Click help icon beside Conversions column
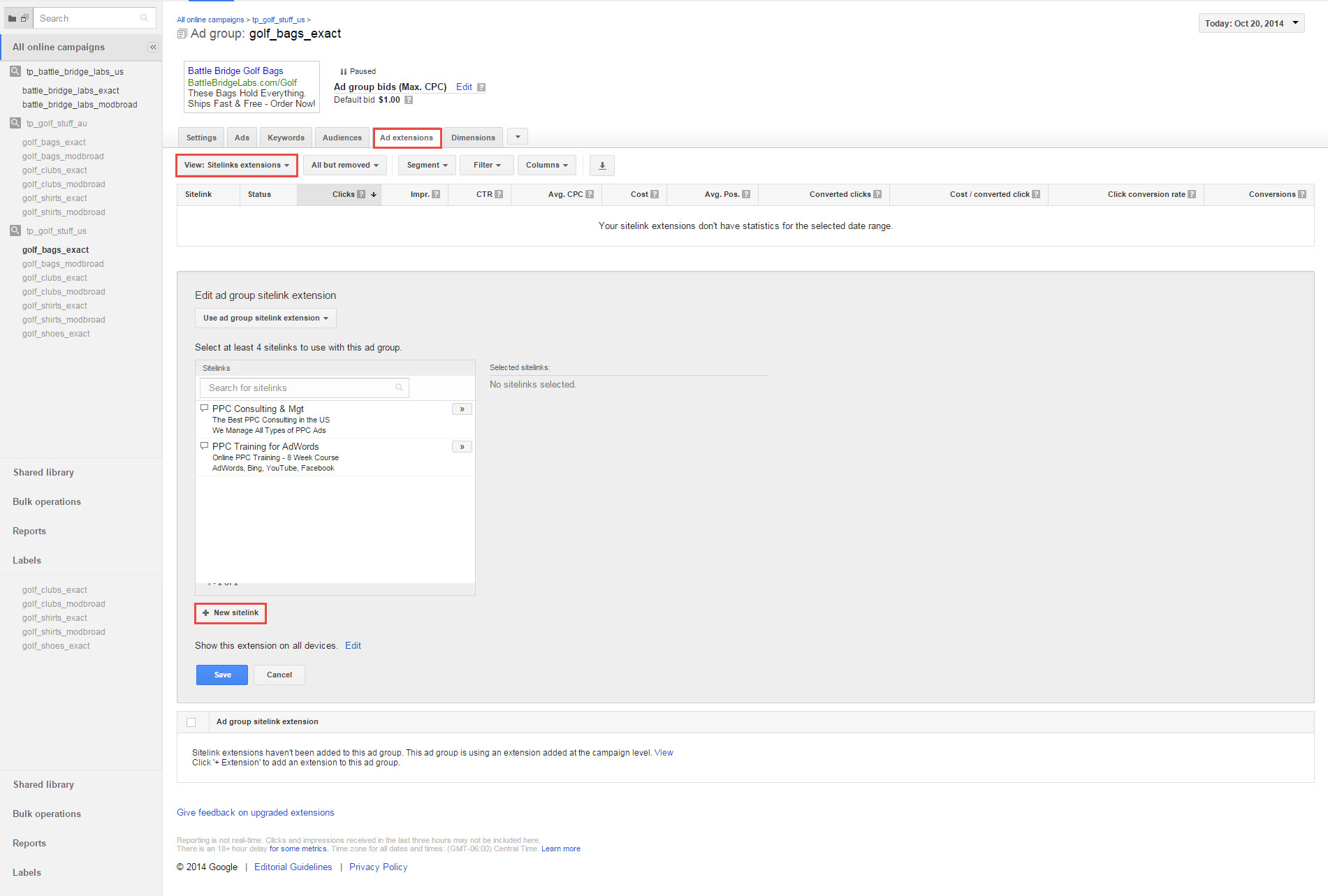This screenshot has width=1328, height=896. (x=1302, y=194)
